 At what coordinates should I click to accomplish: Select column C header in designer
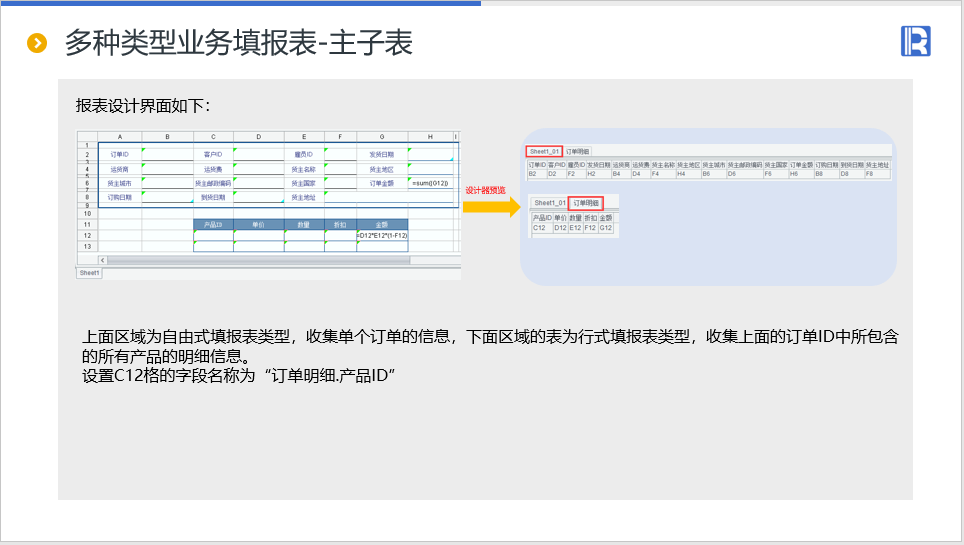click(213, 137)
